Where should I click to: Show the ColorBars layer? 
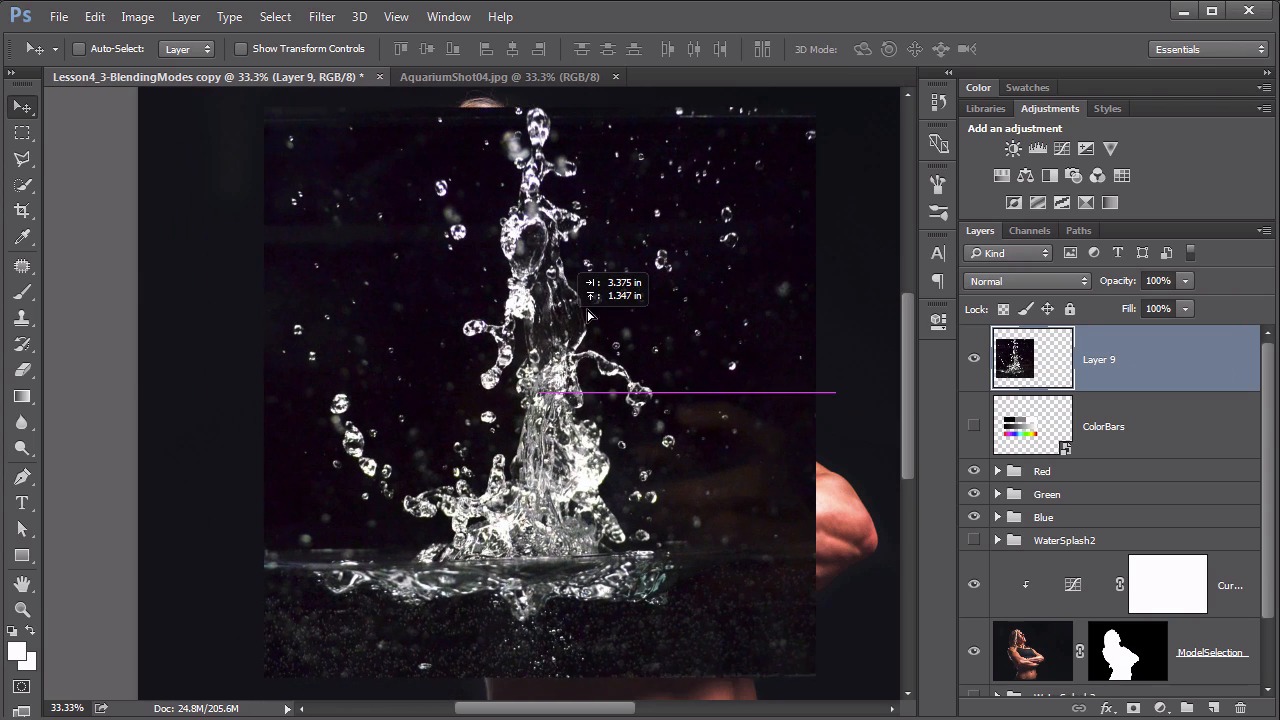point(974,426)
